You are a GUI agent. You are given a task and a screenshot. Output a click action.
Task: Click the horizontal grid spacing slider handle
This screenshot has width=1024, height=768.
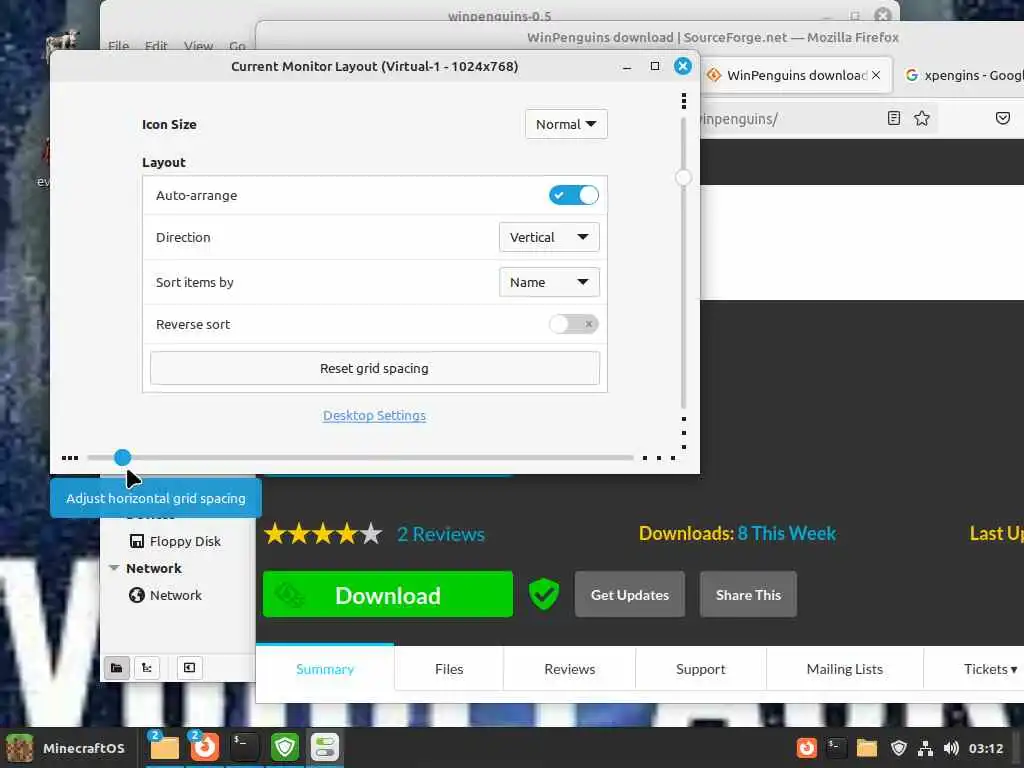[122, 457]
